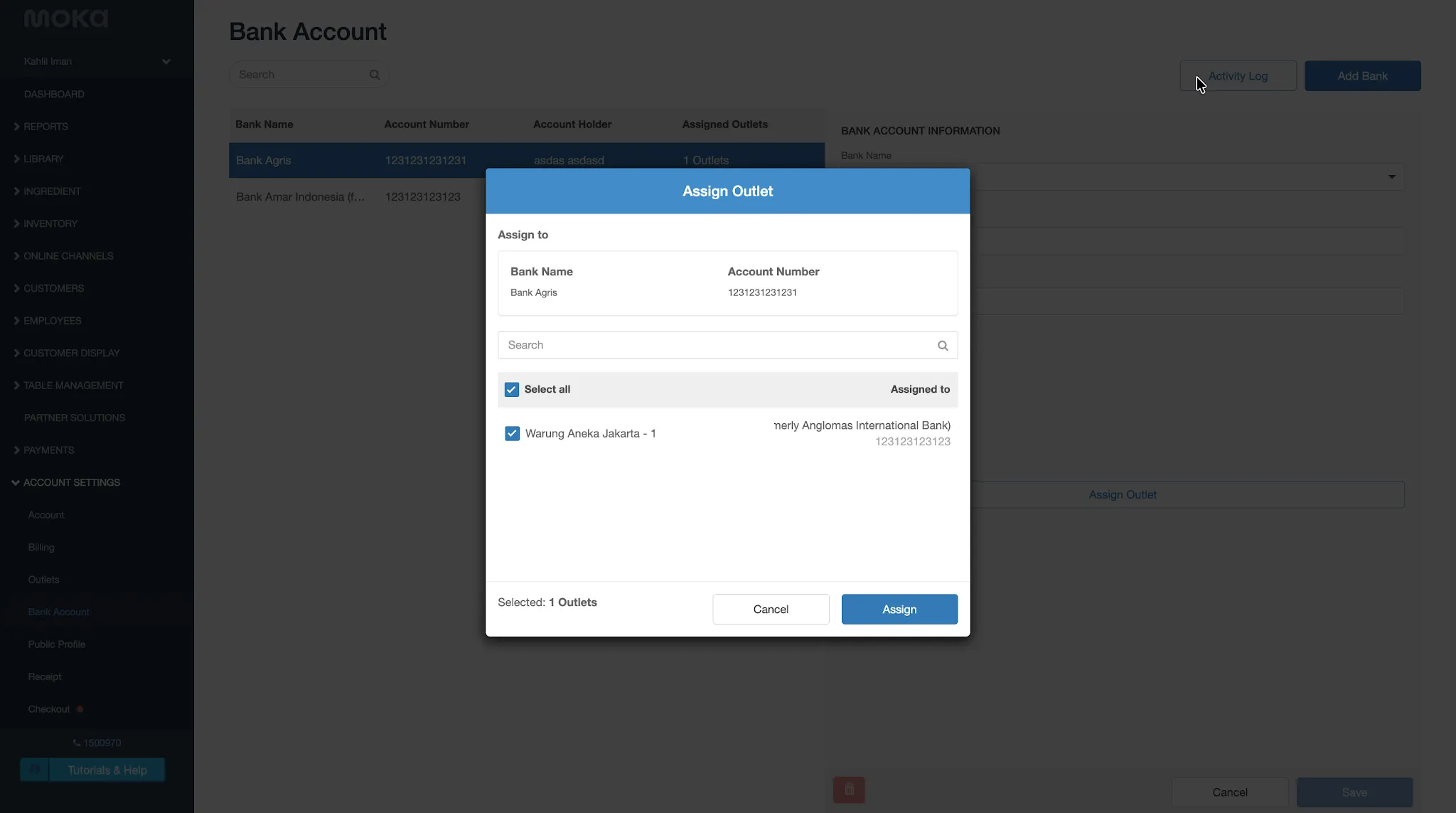Click the 1 Outlets cell for Bank Agris
The width and height of the screenshot is (1456, 813).
(706, 161)
